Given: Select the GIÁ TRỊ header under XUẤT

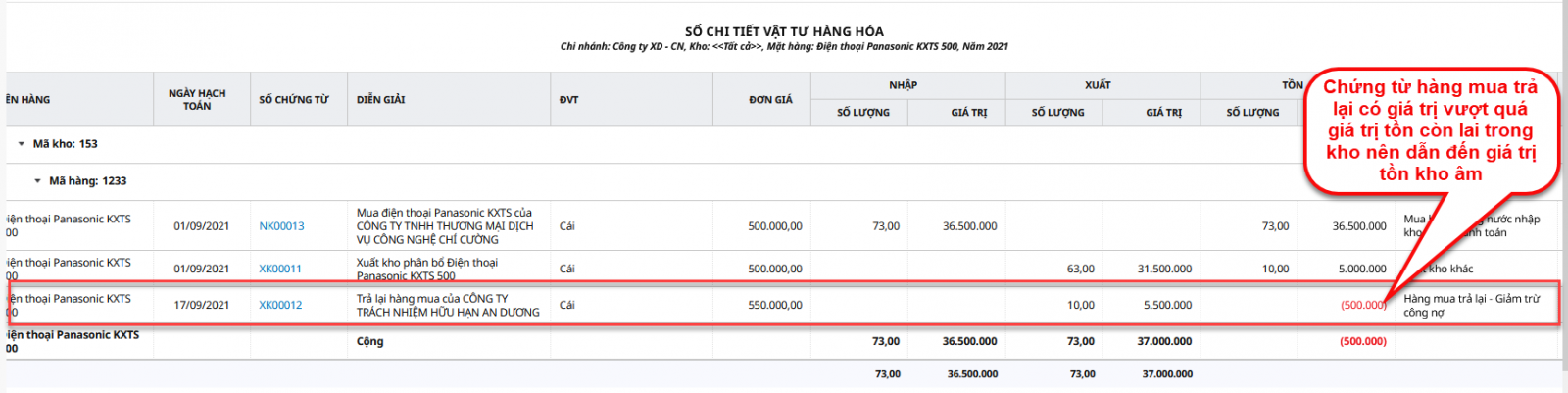Looking at the screenshot, I should [1163, 113].
